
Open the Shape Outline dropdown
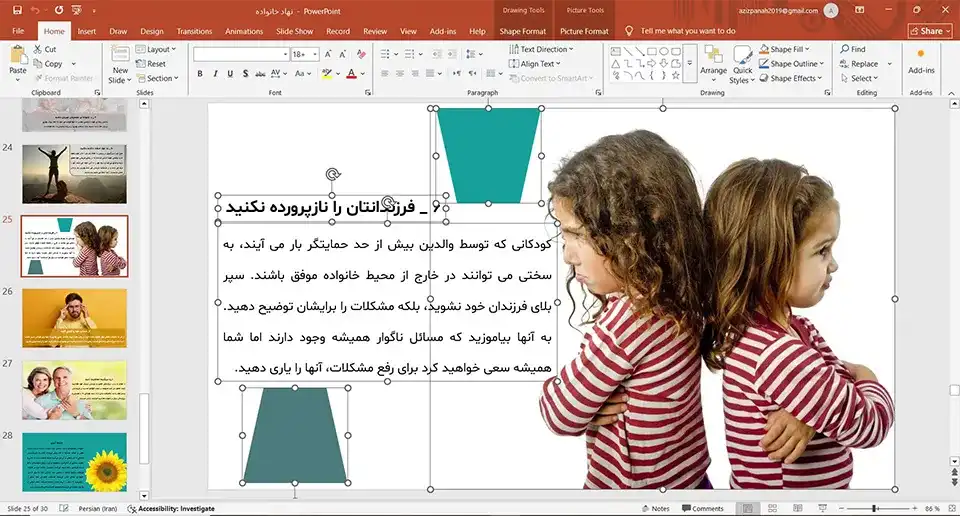pos(792,64)
